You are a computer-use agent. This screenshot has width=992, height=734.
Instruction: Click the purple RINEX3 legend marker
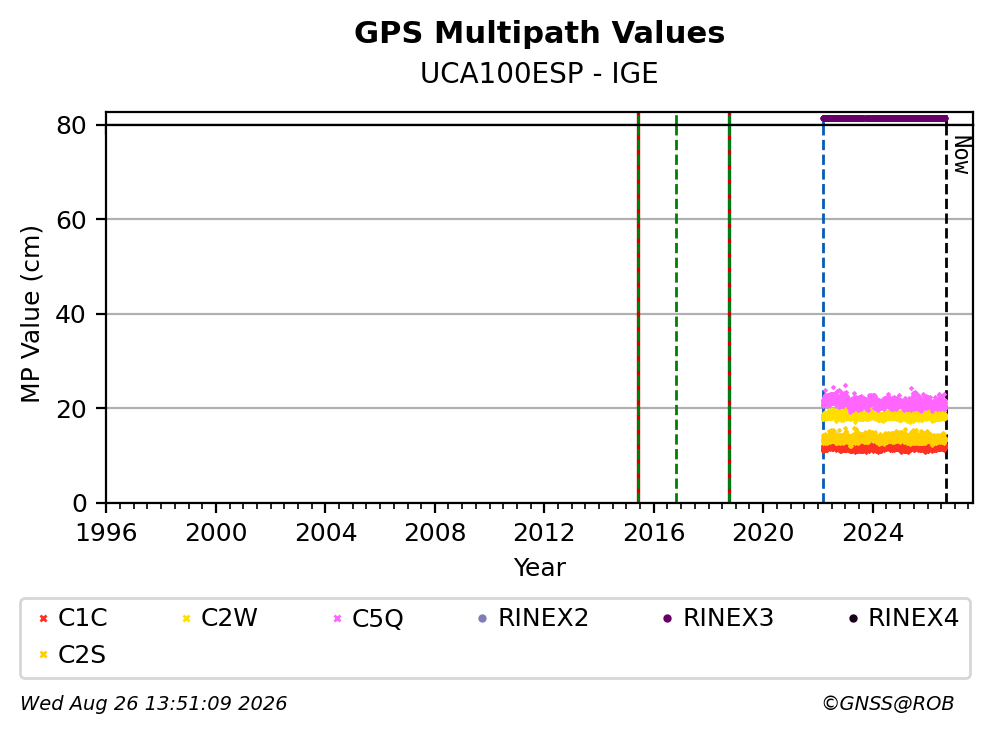(667, 618)
